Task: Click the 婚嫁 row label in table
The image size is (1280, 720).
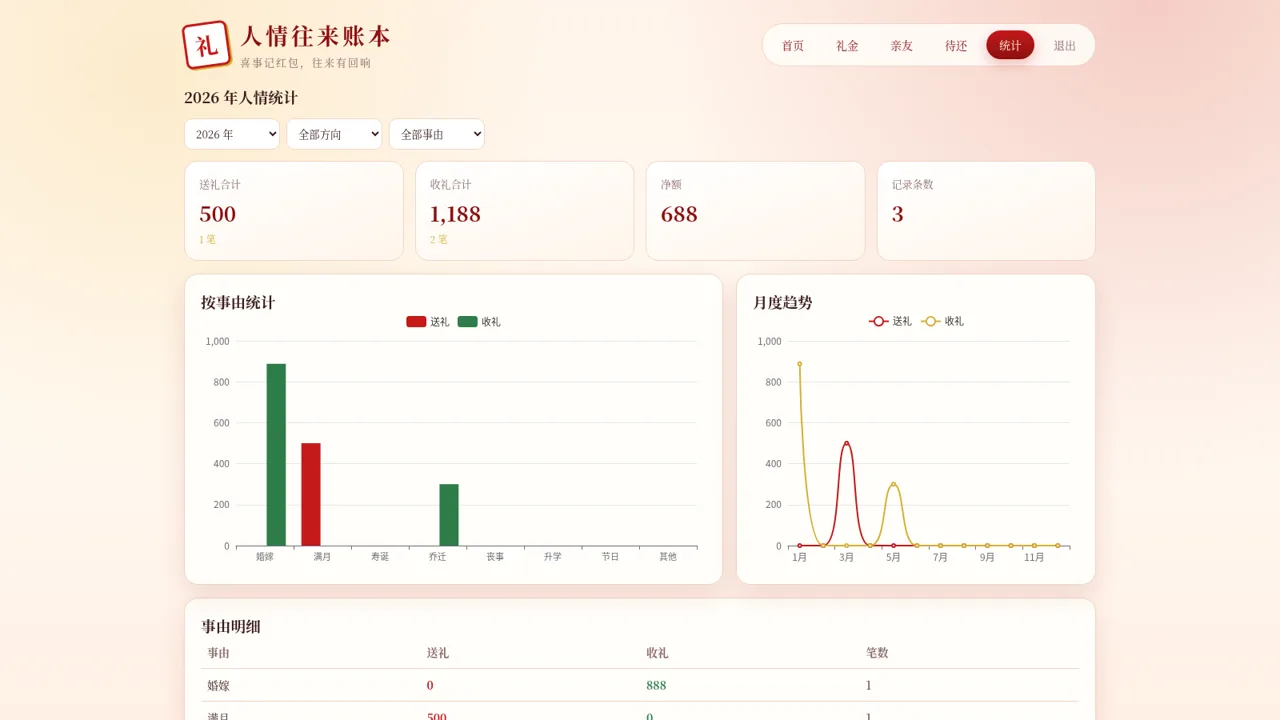Action: pos(219,686)
